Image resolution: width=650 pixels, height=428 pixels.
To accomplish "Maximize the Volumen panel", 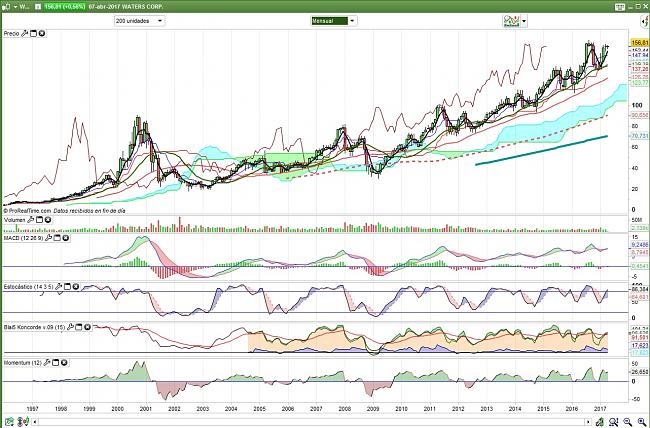I will click(x=40, y=220).
